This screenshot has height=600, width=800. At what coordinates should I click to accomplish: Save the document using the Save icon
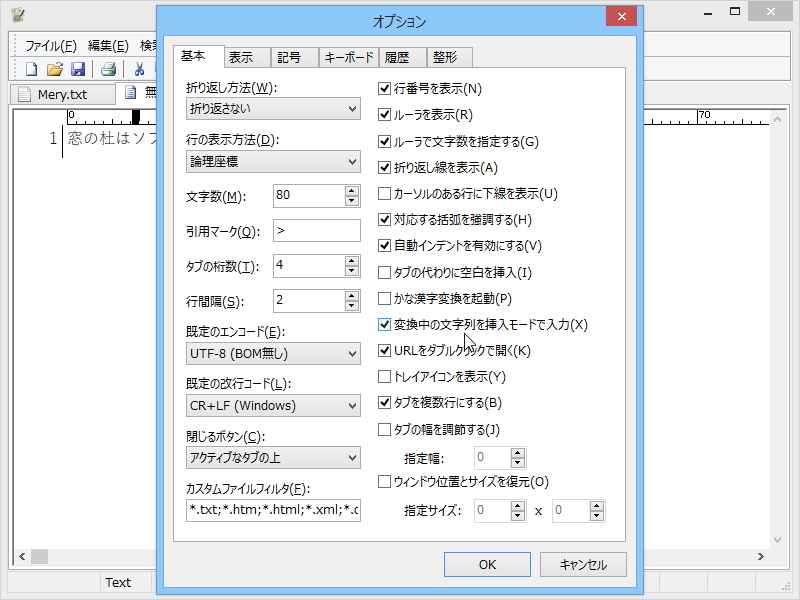pos(79,68)
